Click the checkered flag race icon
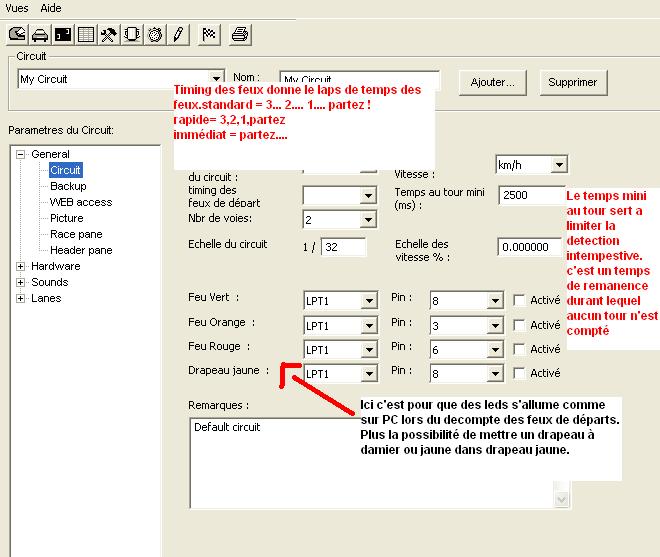Viewport: 660px width, 557px height. pyautogui.click(x=209, y=34)
